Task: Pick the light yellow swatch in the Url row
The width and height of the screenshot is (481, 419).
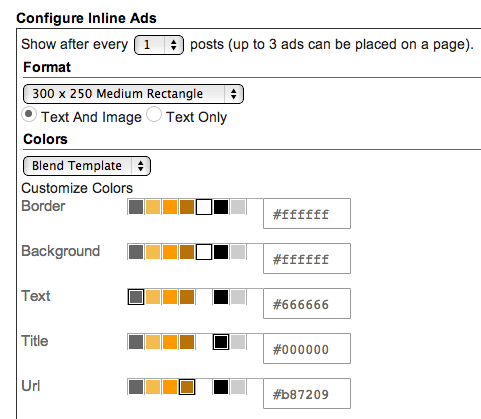Action: [x=153, y=387]
